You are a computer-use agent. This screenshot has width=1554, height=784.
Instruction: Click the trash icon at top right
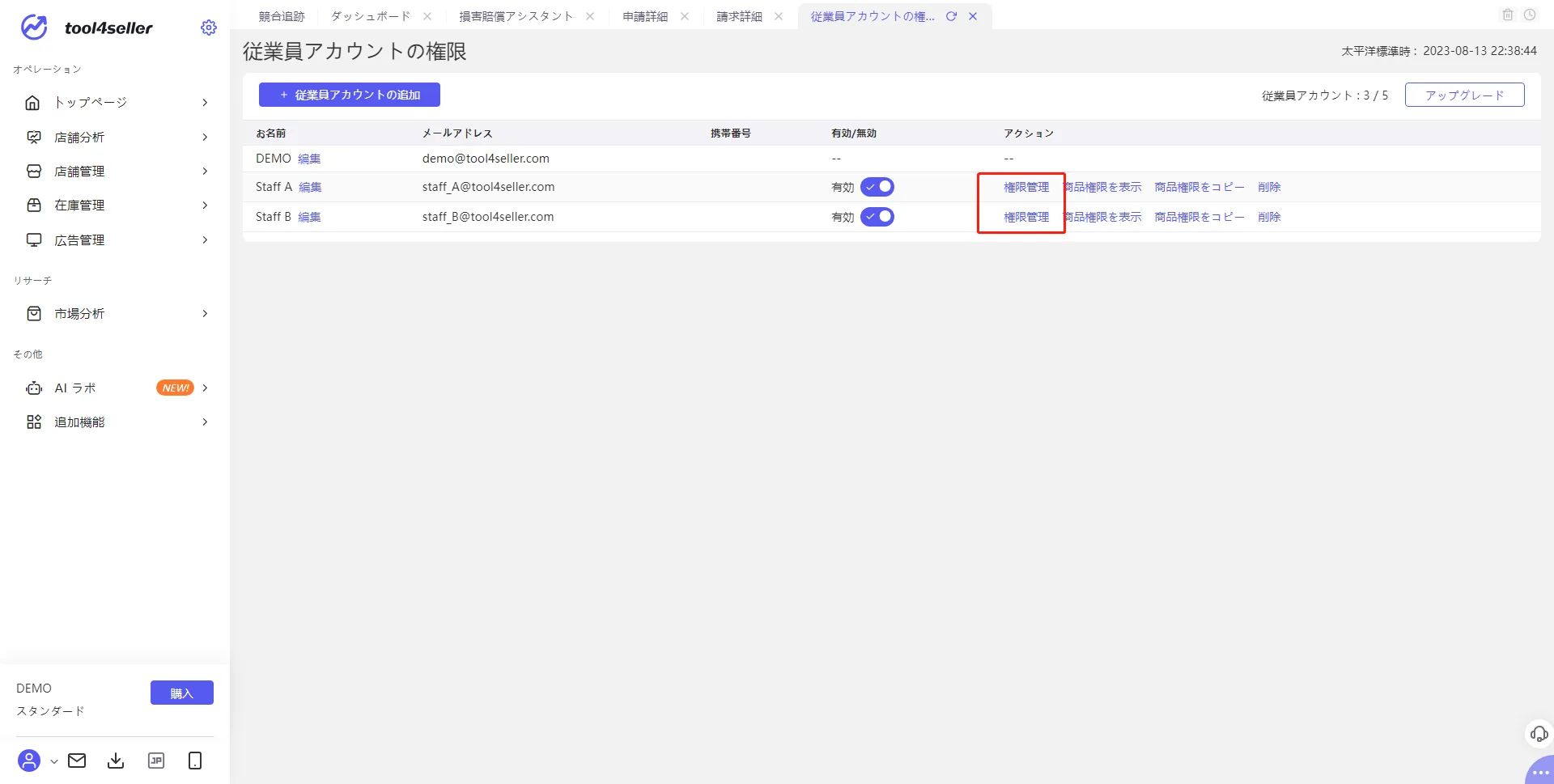(x=1508, y=15)
